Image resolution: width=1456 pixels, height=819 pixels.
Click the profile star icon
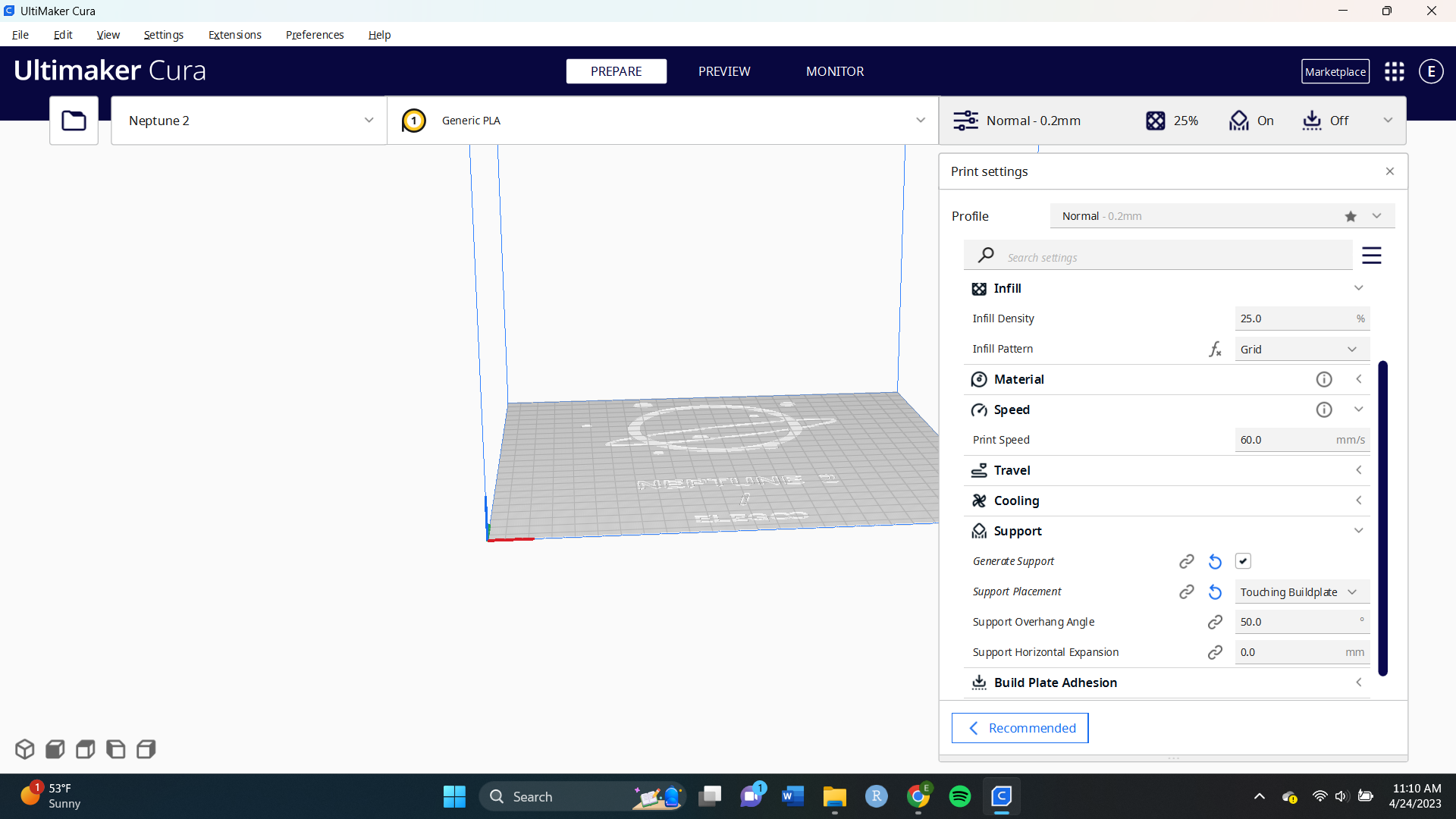(1351, 216)
